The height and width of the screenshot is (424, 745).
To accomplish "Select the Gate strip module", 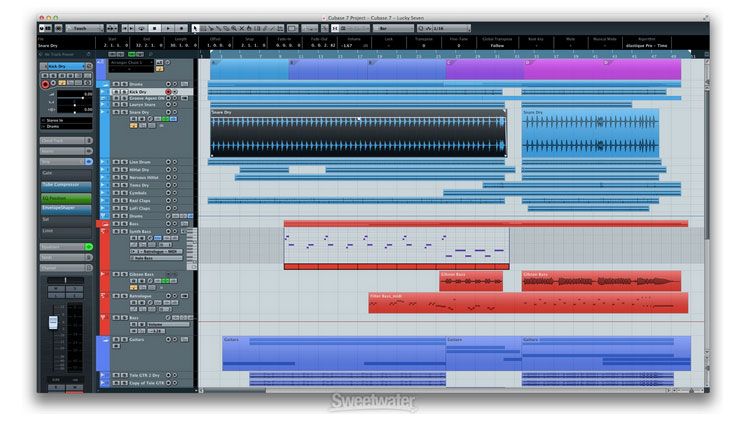I will pyautogui.click(x=66, y=173).
